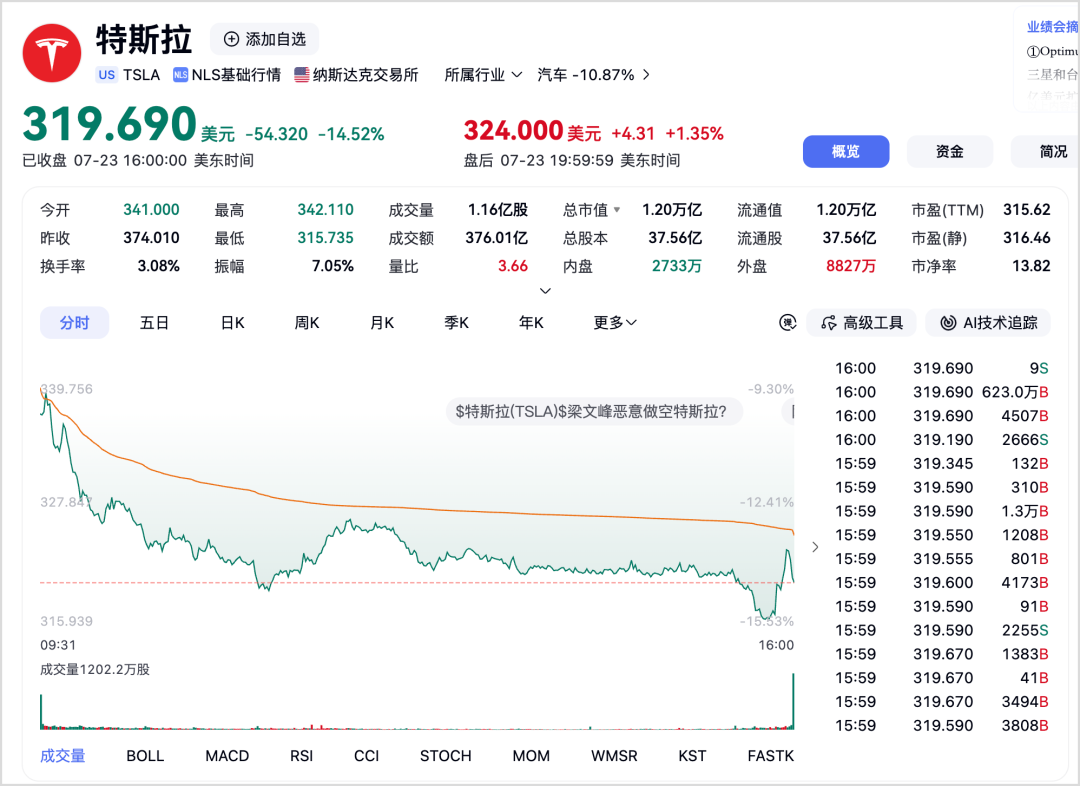Click the trade row with 4507B

(x=942, y=416)
